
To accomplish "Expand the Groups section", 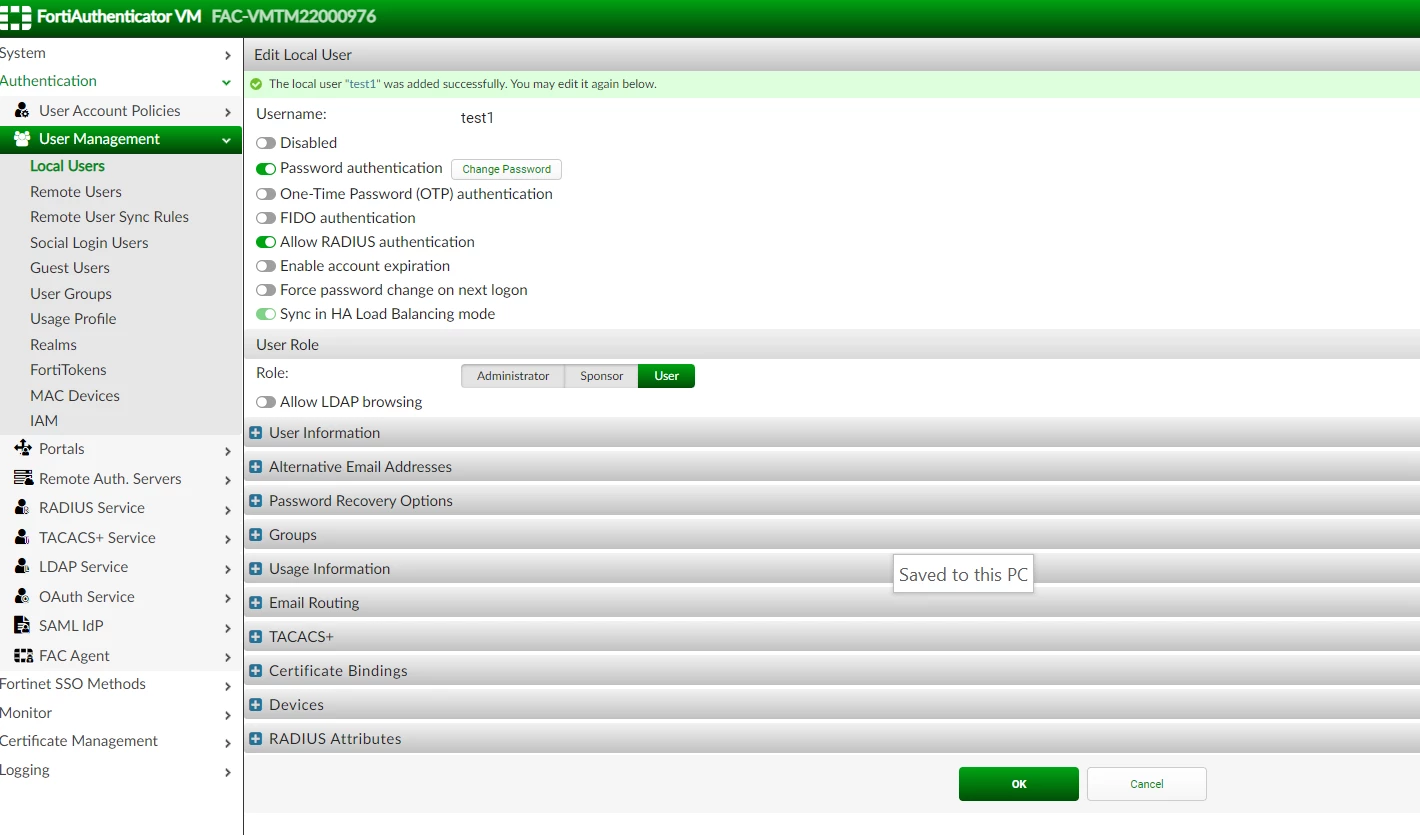I will pyautogui.click(x=256, y=535).
